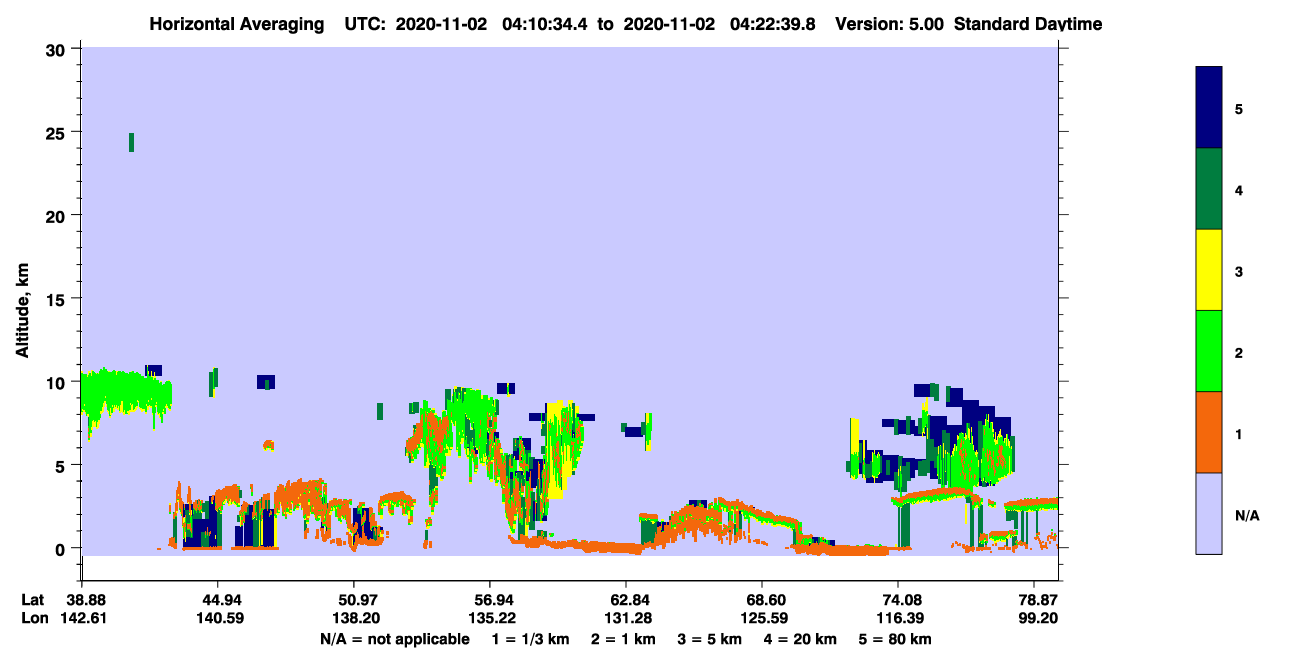
Task: Click the dark green colorbar segment labeled 4
Action: coord(1209,189)
